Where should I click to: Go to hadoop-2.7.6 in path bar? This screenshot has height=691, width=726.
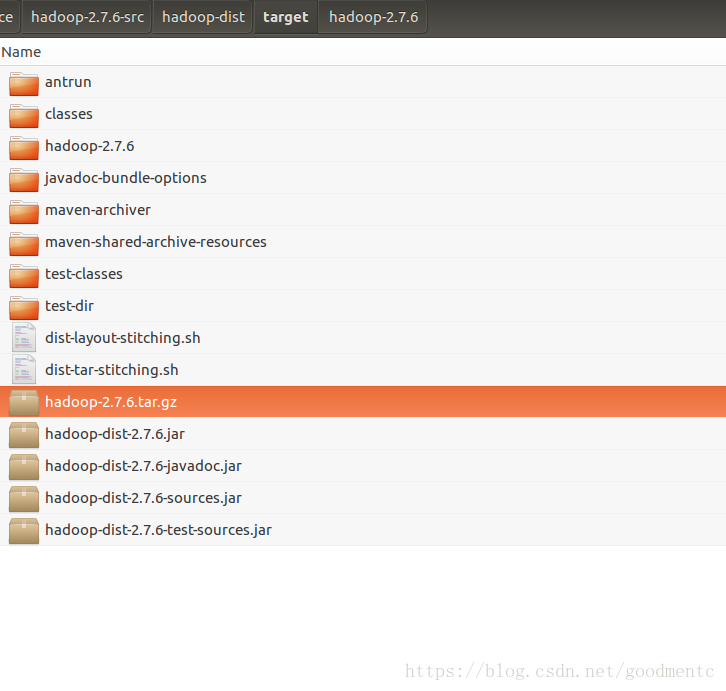point(373,17)
